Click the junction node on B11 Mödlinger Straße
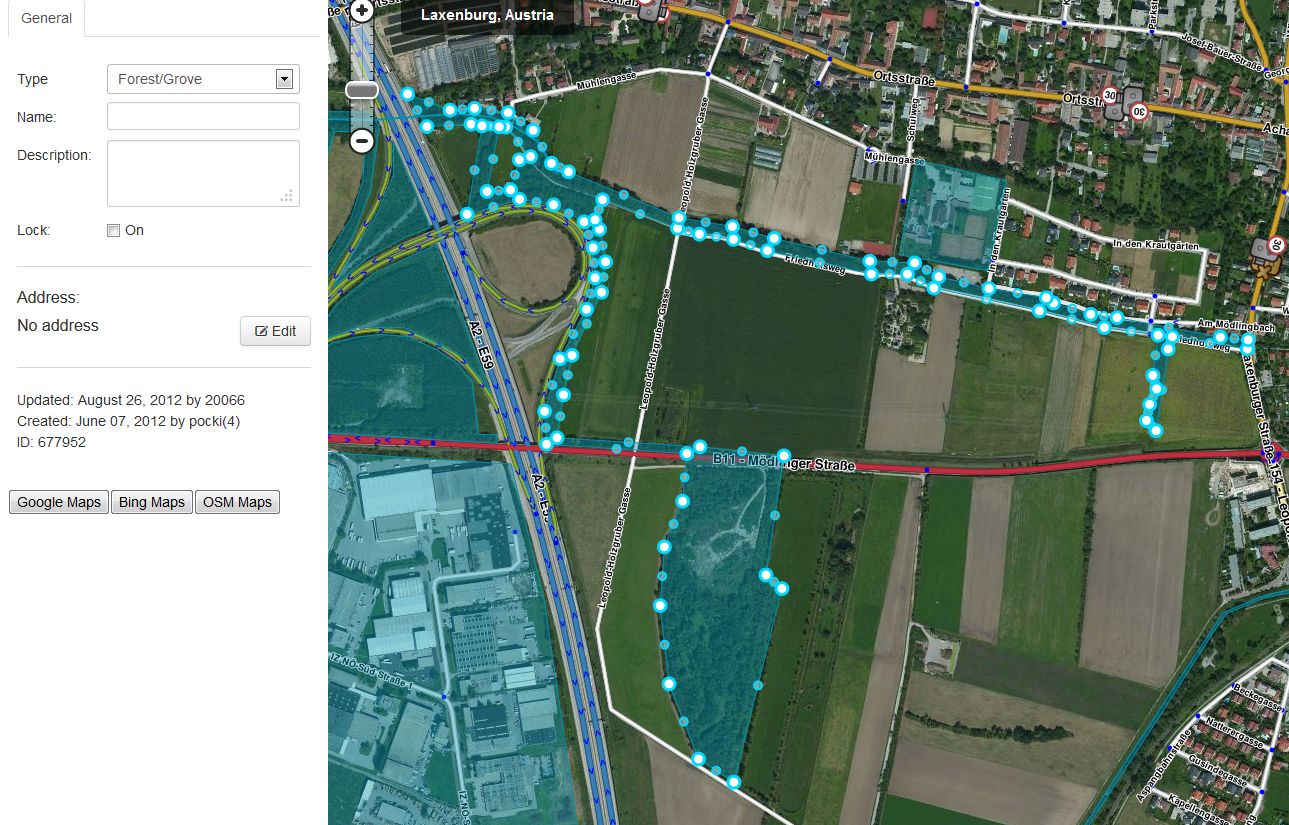 tap(927, 469)
